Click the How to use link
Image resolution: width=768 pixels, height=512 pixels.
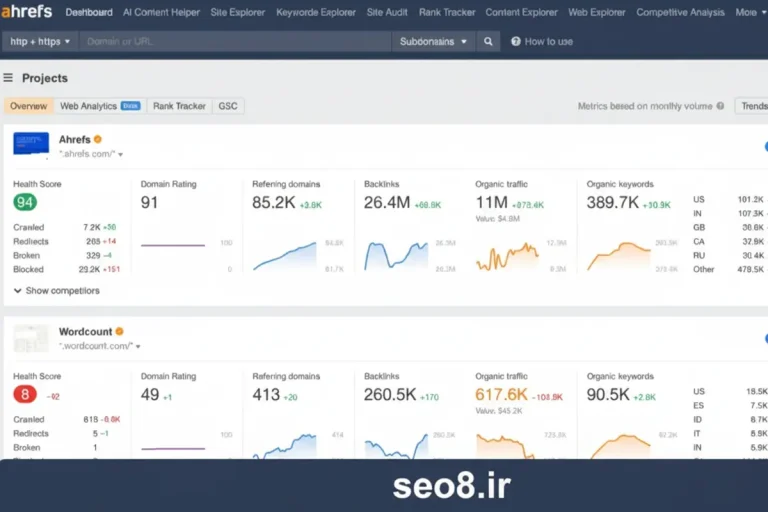coord(549,42)
